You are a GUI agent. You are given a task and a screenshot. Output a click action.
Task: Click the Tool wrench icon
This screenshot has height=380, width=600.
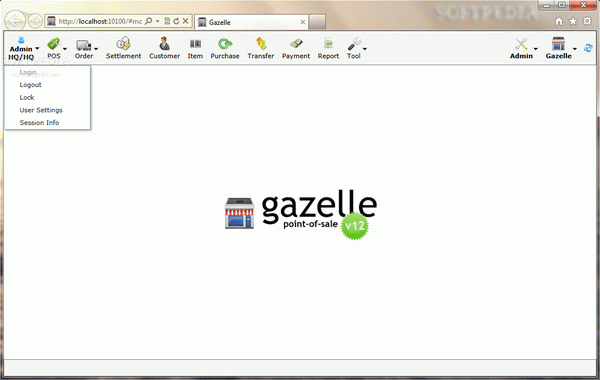(x=354, y=44)
